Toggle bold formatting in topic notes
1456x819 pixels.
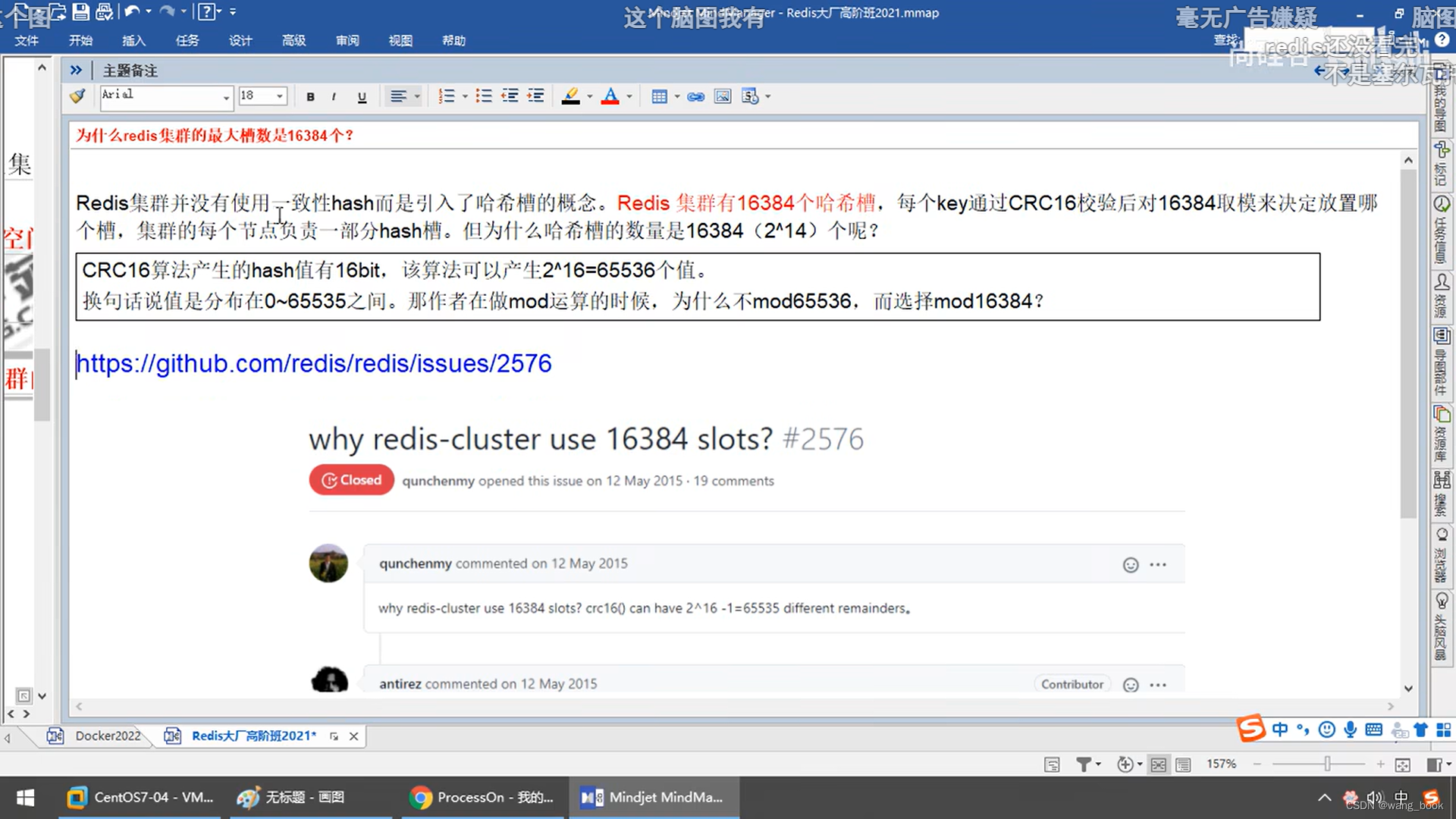coord(310,96)
